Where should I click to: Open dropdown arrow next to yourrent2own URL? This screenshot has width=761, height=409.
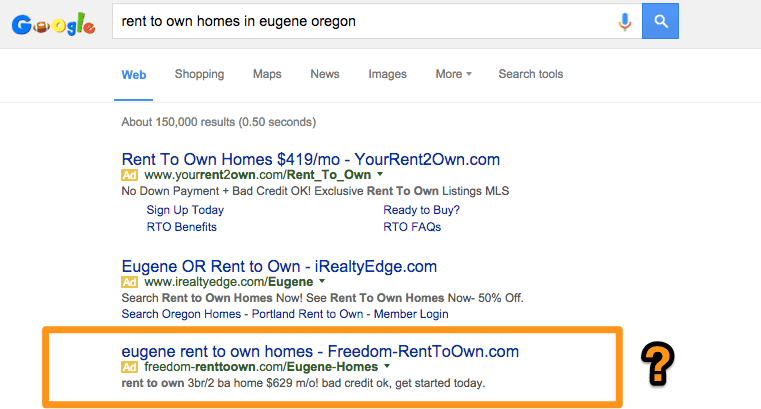pyautogui.click(x=379, y=175)
